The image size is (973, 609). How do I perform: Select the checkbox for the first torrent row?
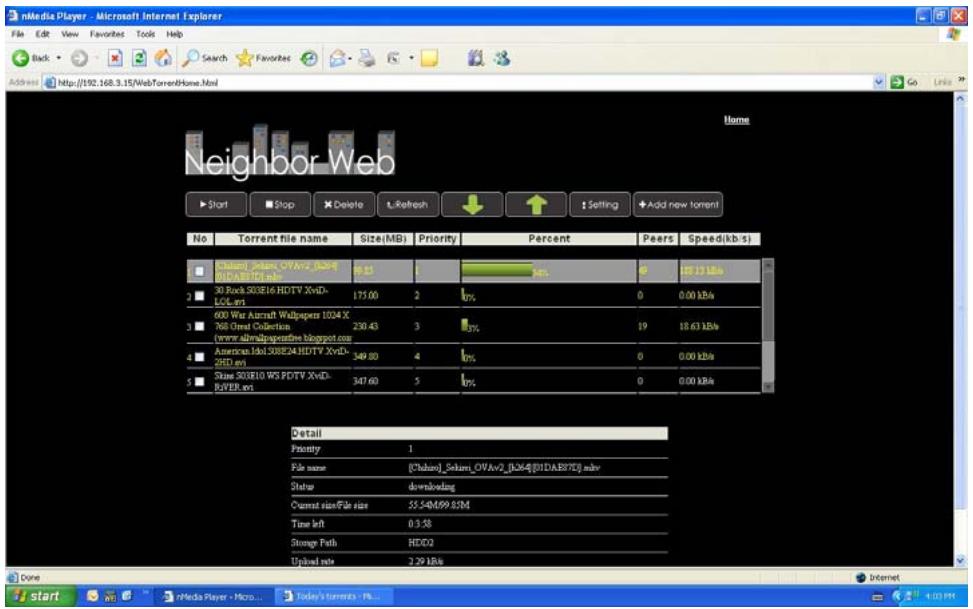click(199, 271)
